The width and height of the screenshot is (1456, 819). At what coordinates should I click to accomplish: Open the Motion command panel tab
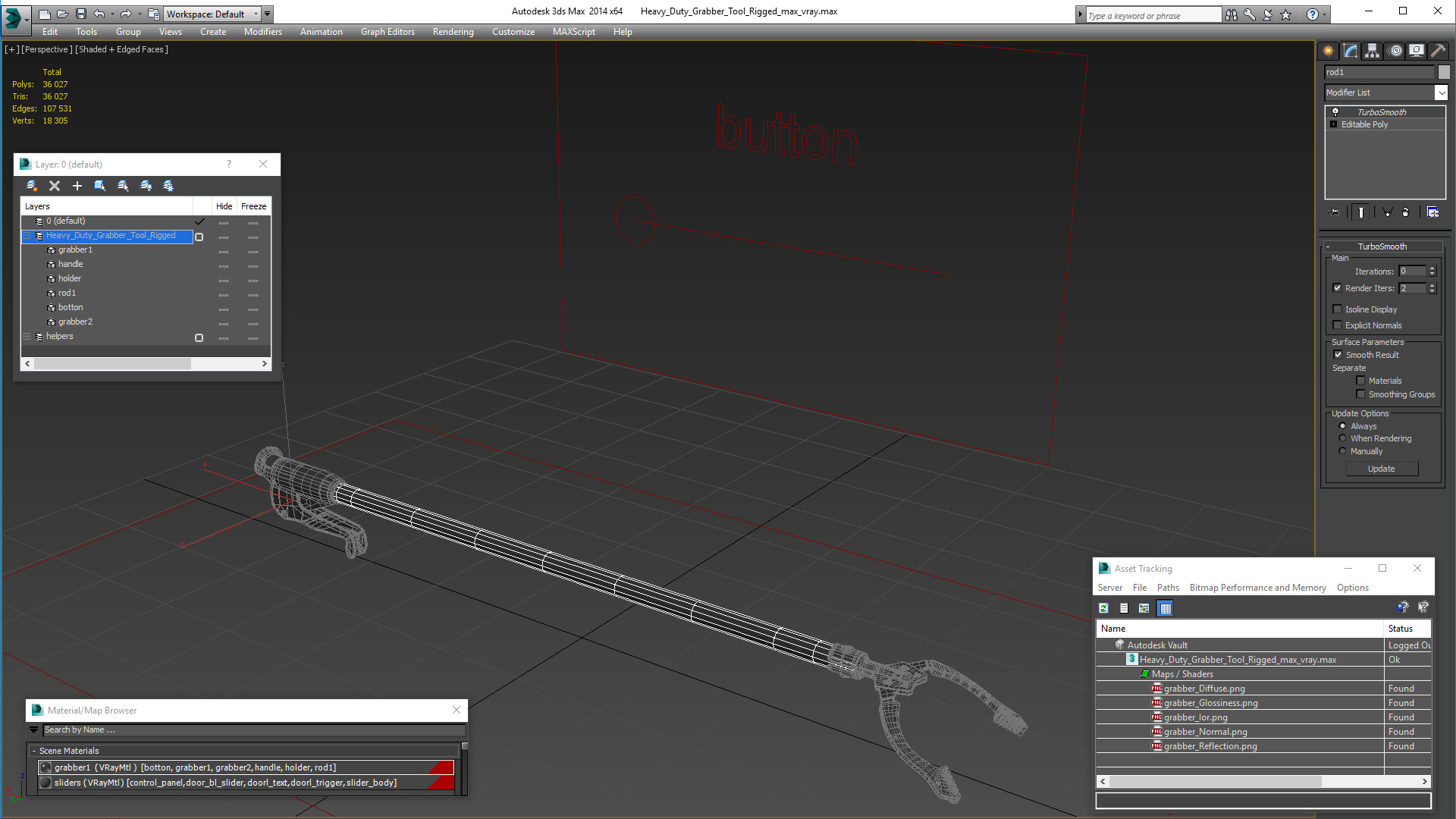[1395, 51]
